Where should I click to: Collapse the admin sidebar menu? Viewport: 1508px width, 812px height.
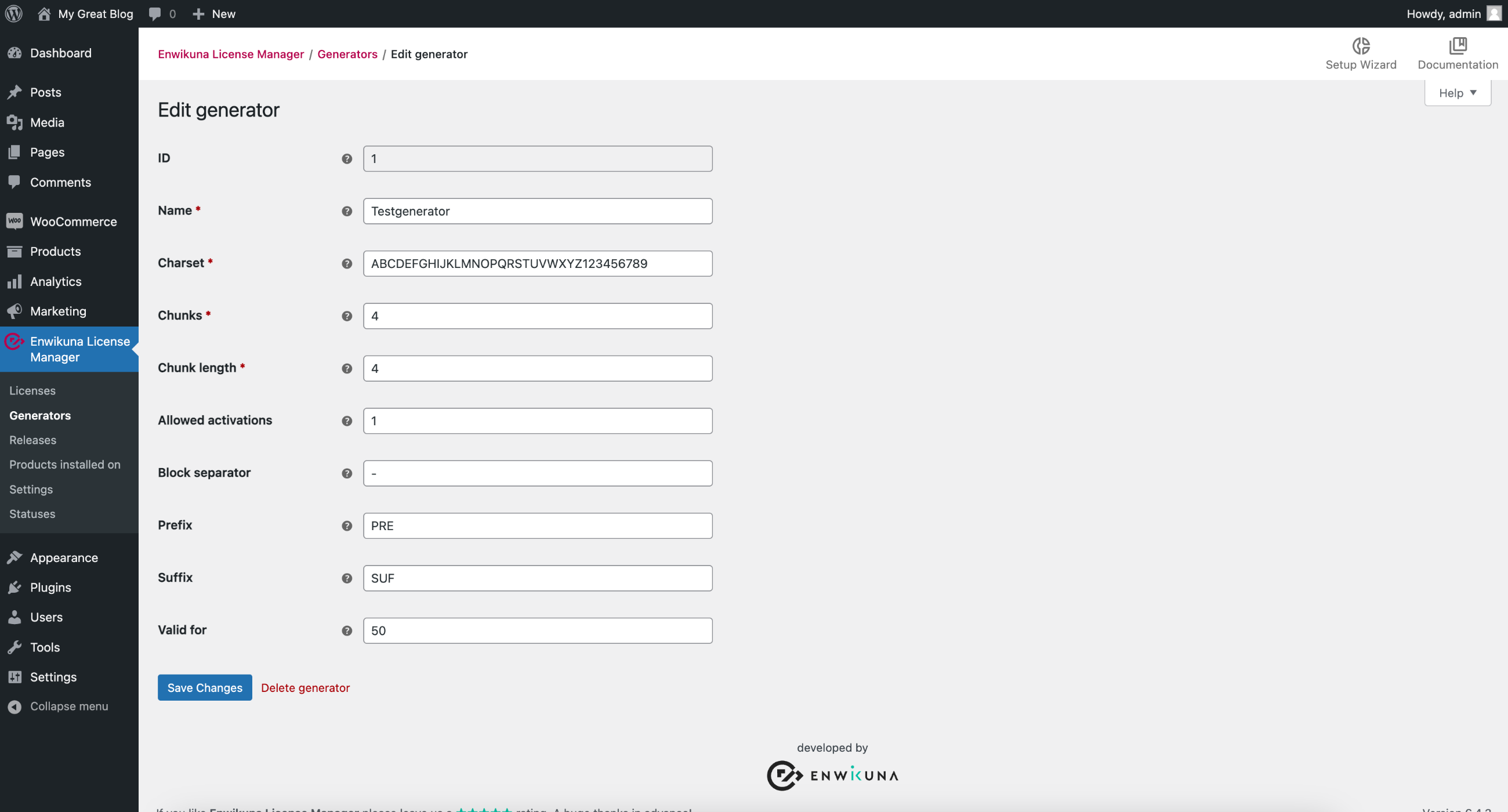(x=69, y=706)
